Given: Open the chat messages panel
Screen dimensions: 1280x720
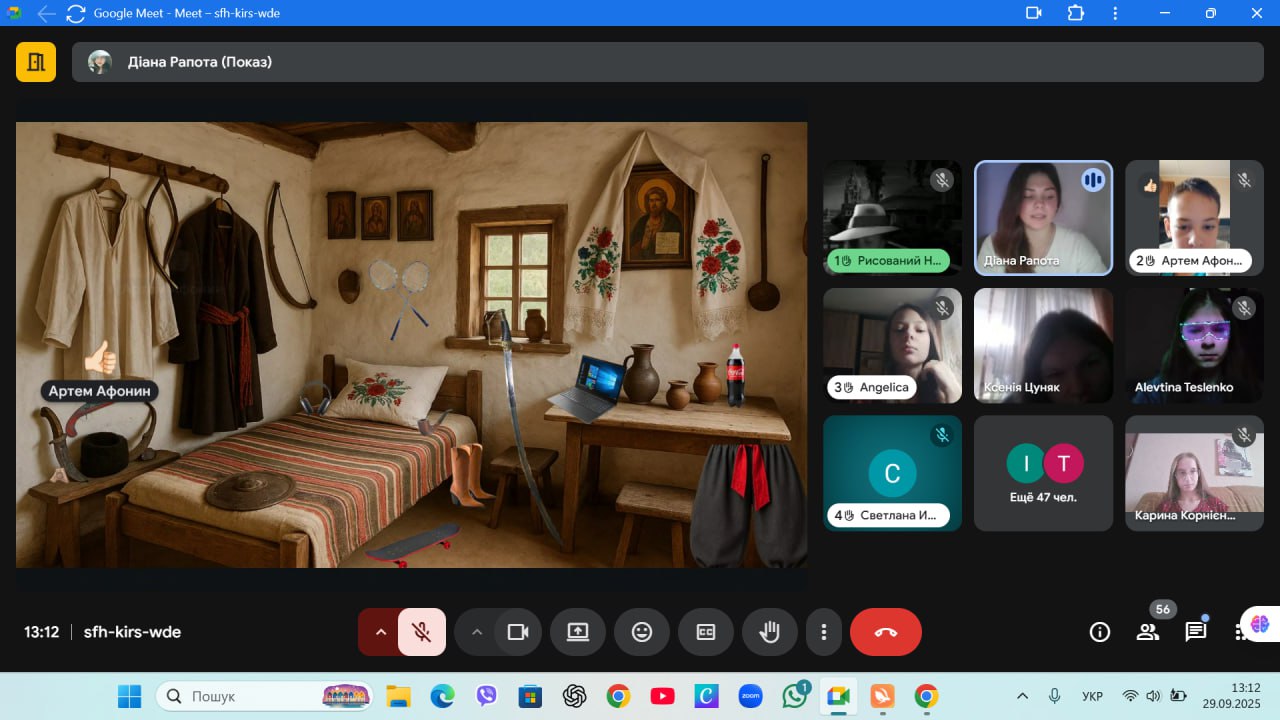Looking at the screenshot, I should 1196,632.
